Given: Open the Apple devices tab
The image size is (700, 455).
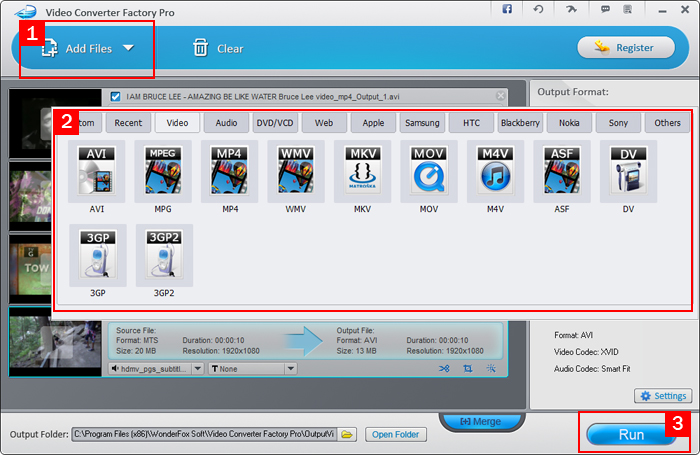Looking at the screenshot, I should [x=373, y=123].
